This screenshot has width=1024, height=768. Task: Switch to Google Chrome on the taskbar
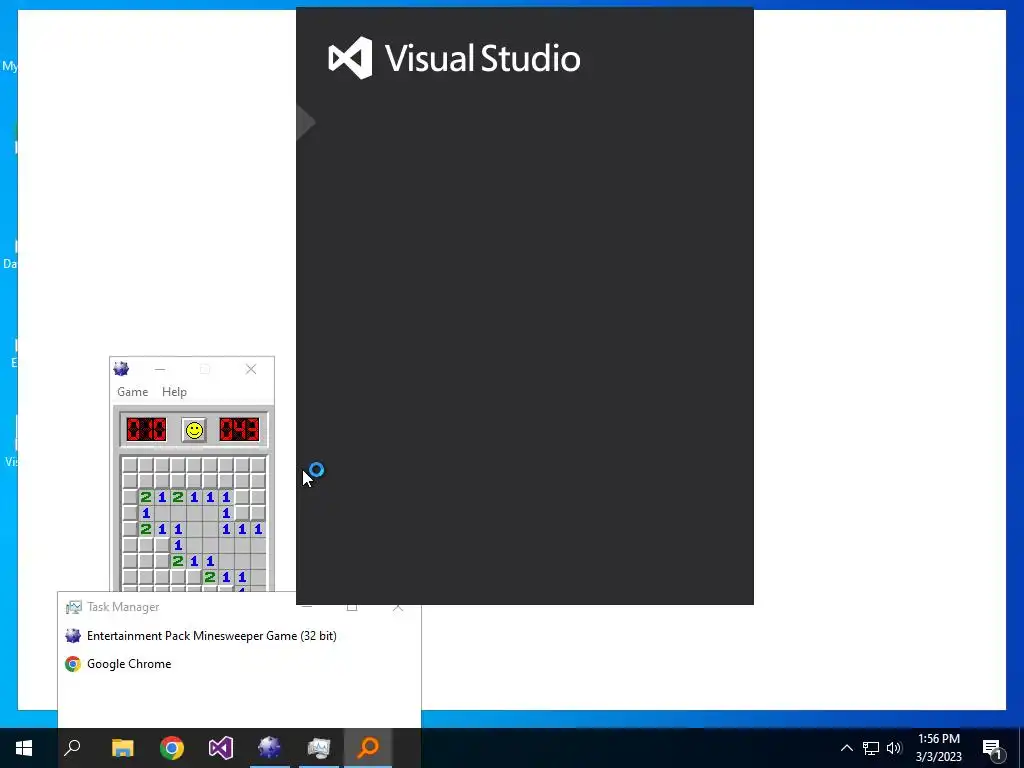[172, 748]
